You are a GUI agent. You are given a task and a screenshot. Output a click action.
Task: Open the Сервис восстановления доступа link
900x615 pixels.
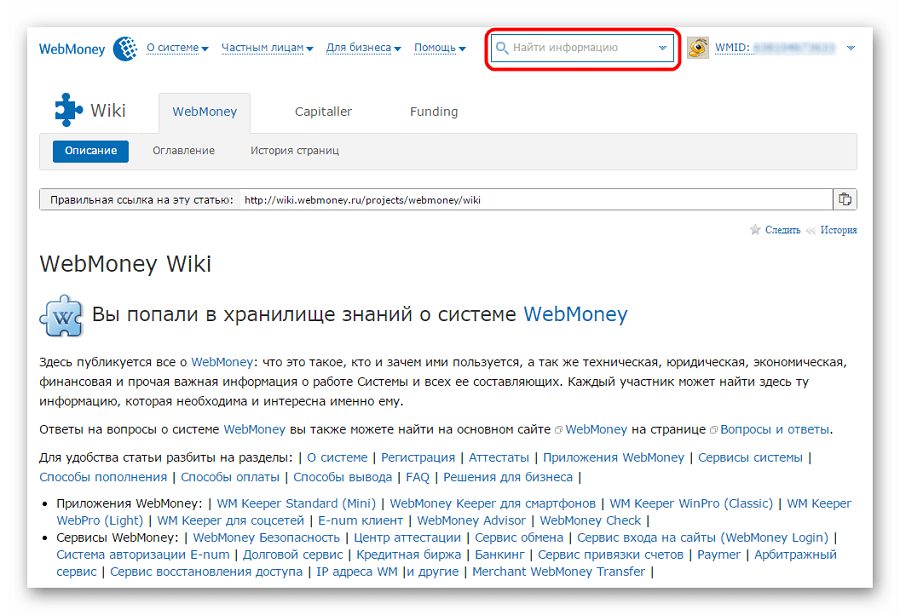[206, 572]
